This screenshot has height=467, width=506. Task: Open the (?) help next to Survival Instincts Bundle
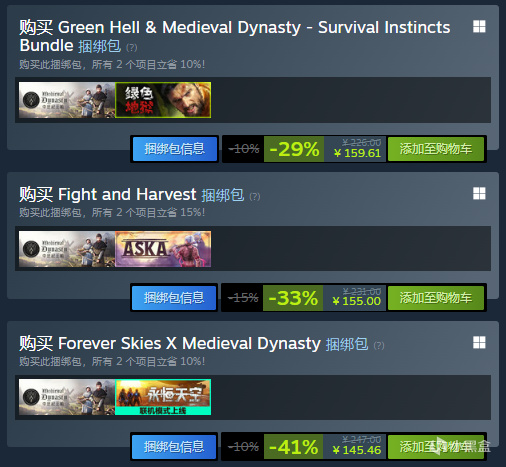pyautogui.click(x=132, y=48)
